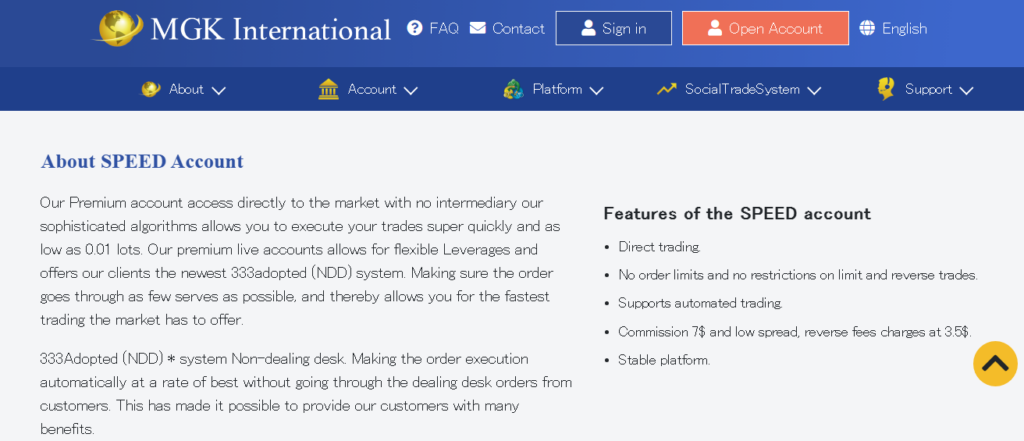Expand the Support menu chevron

967,90
